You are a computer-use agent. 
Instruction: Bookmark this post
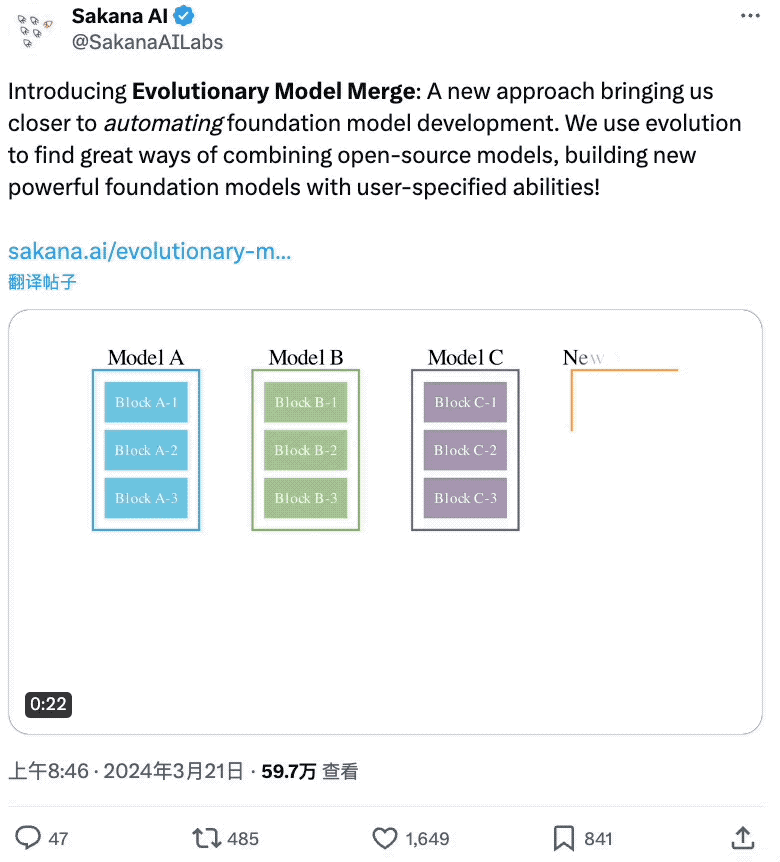[564, 837]
